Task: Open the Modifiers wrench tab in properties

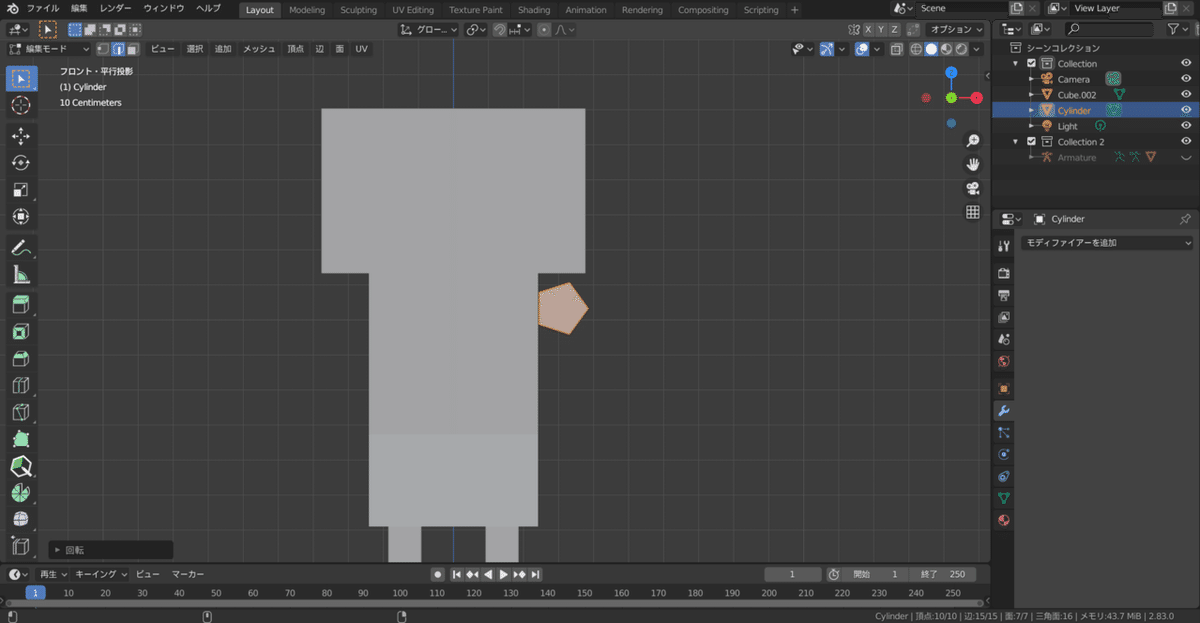Action: click(x=1004, y=411)
